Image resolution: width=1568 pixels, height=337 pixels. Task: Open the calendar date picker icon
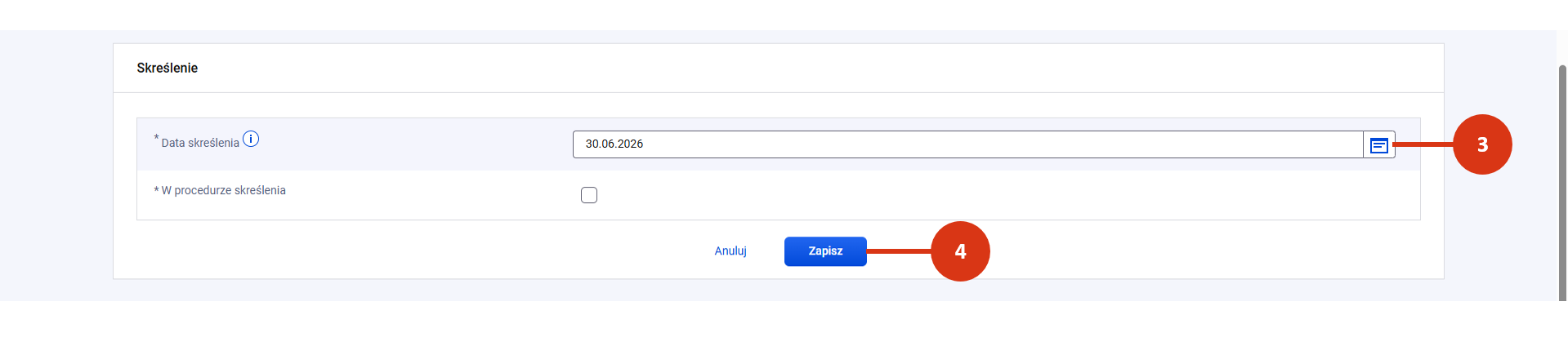[1378, 145]
